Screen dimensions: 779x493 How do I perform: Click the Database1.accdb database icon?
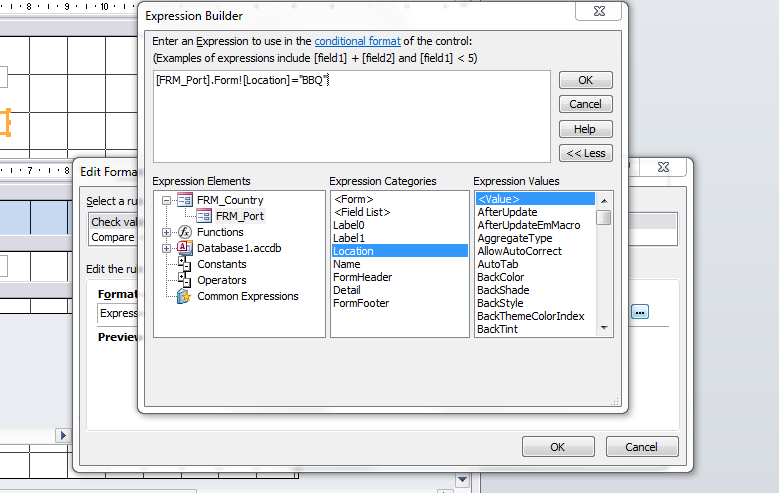click(185, 247)
